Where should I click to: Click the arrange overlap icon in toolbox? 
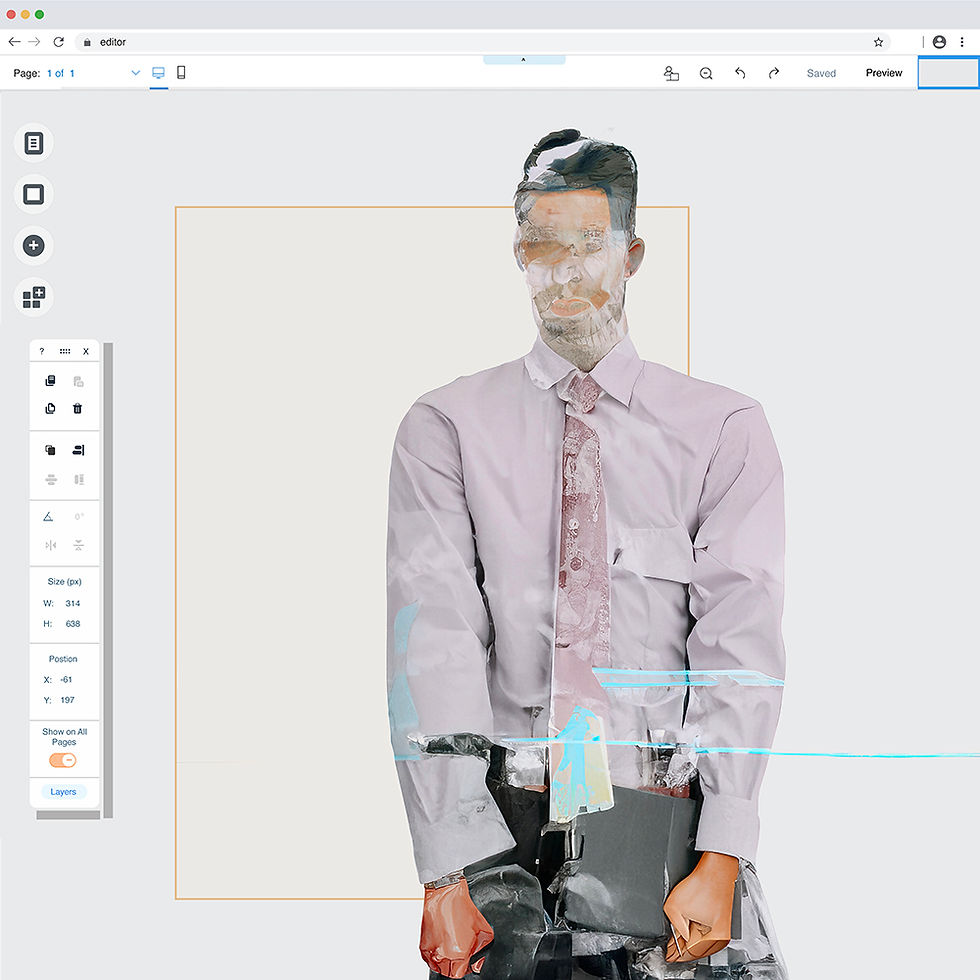click(51, 450)
